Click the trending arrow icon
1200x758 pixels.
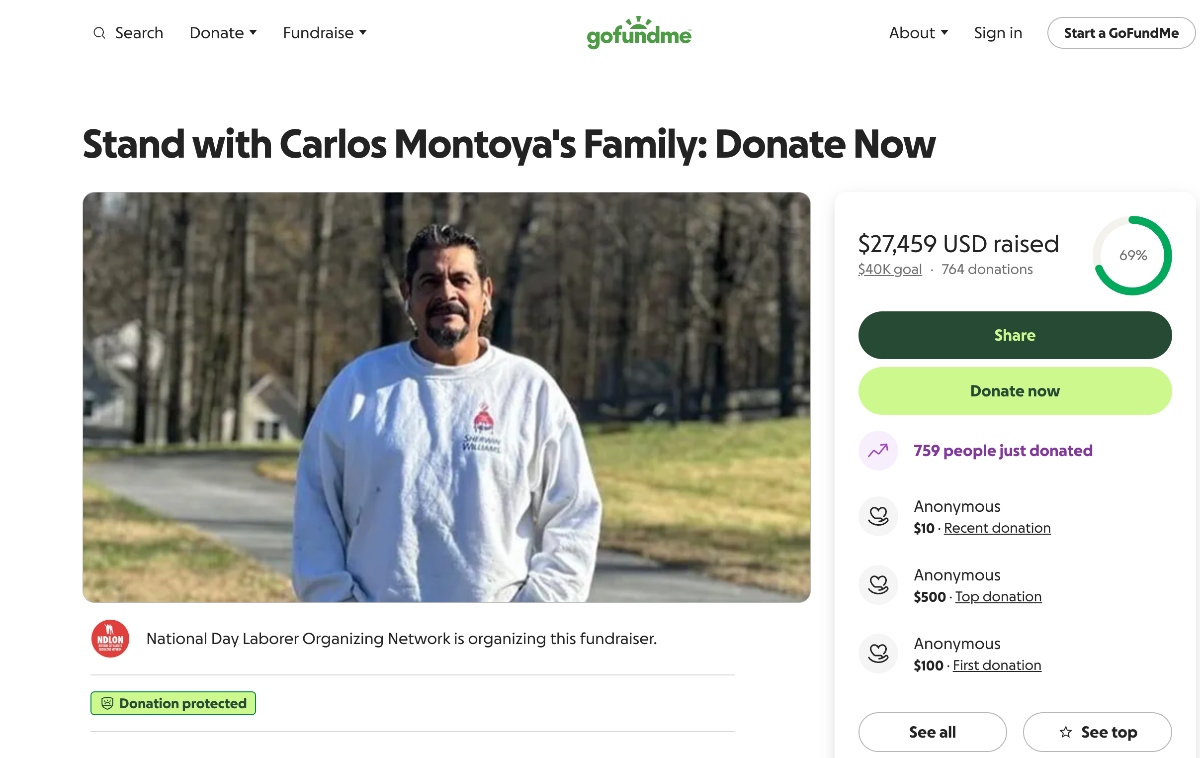tap(878, 451)
